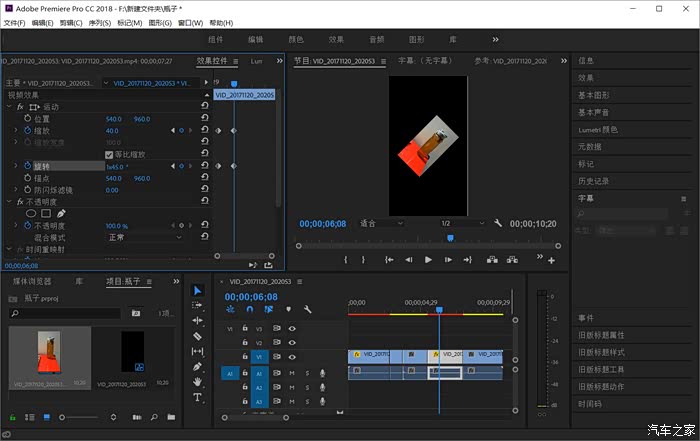This screenshot has width=700, height=441.
Task: Open program monitor wrench settings
Action: tap(498, 223)
